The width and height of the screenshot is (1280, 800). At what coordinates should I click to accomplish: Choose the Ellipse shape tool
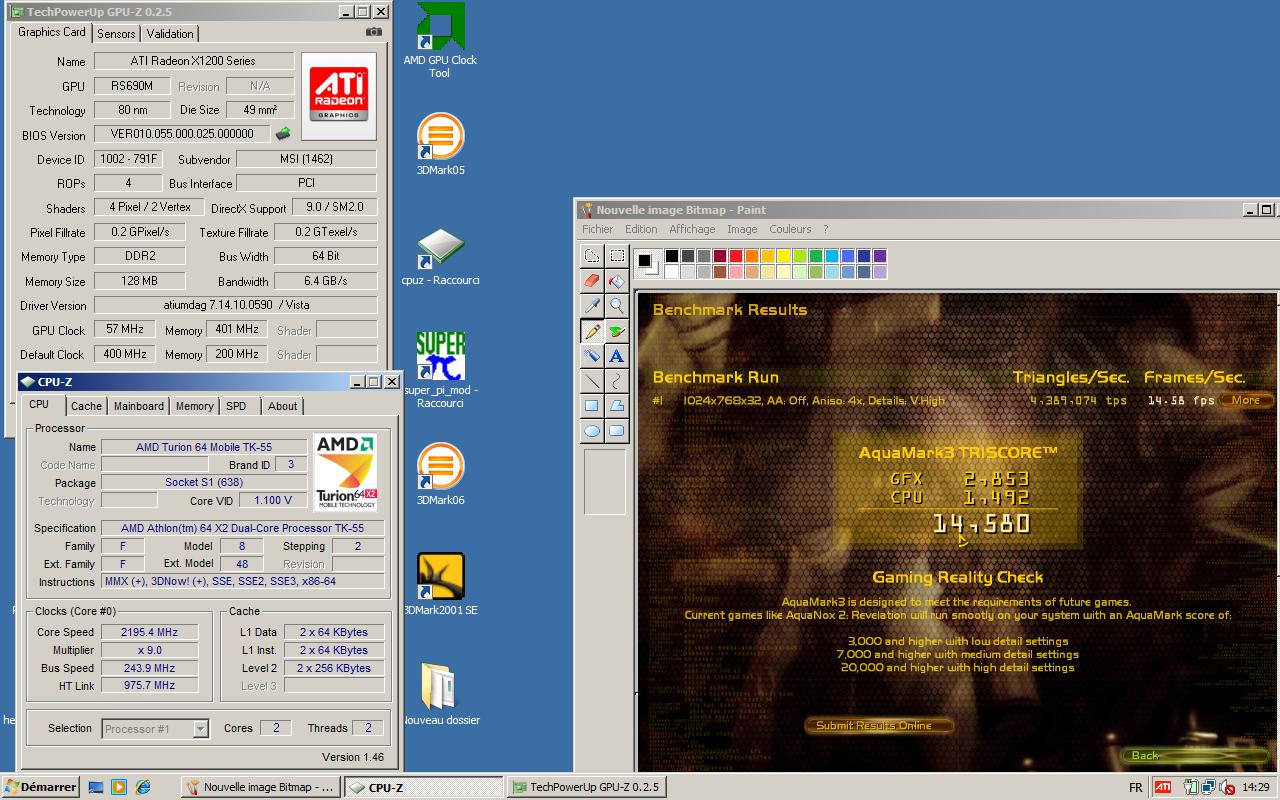592,431
